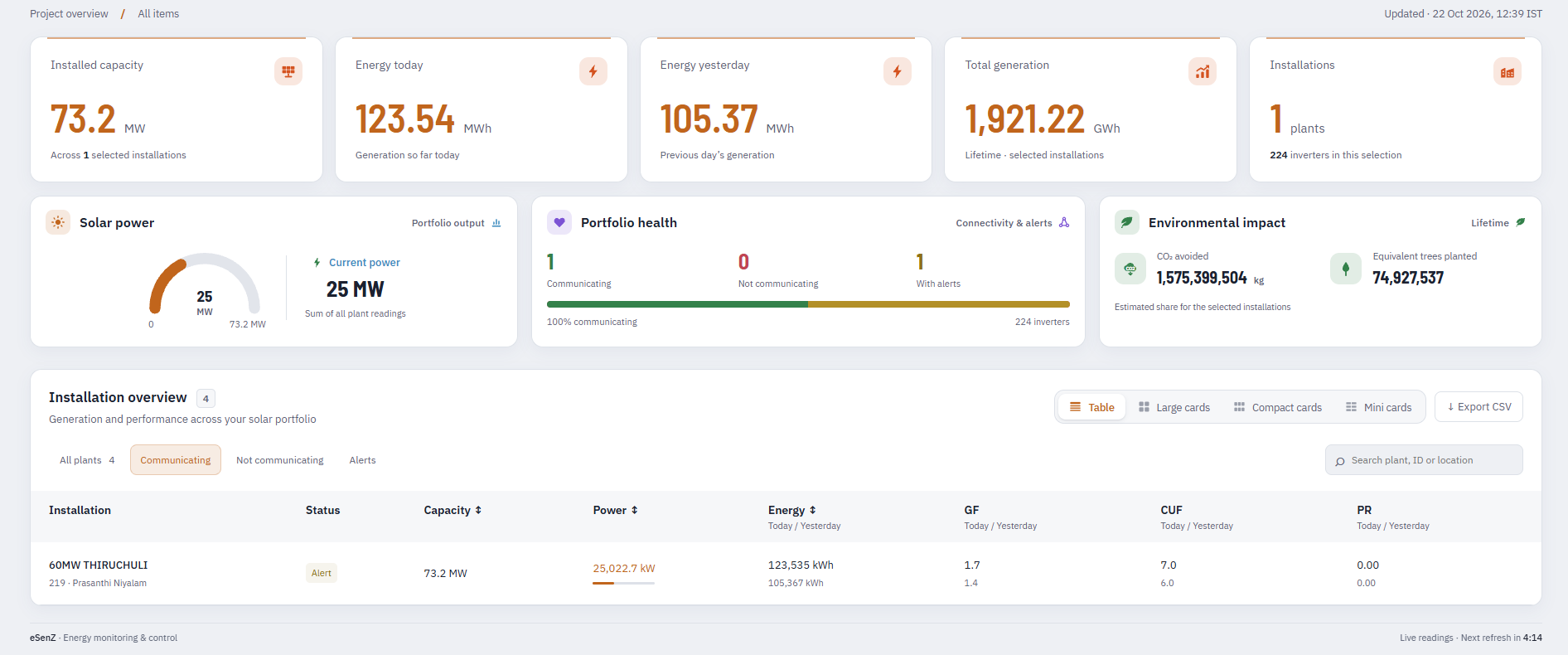Screen dimensions: 1568x655
Task: Click the tree icon for Equivalent trees planted
Action: 1346,269
